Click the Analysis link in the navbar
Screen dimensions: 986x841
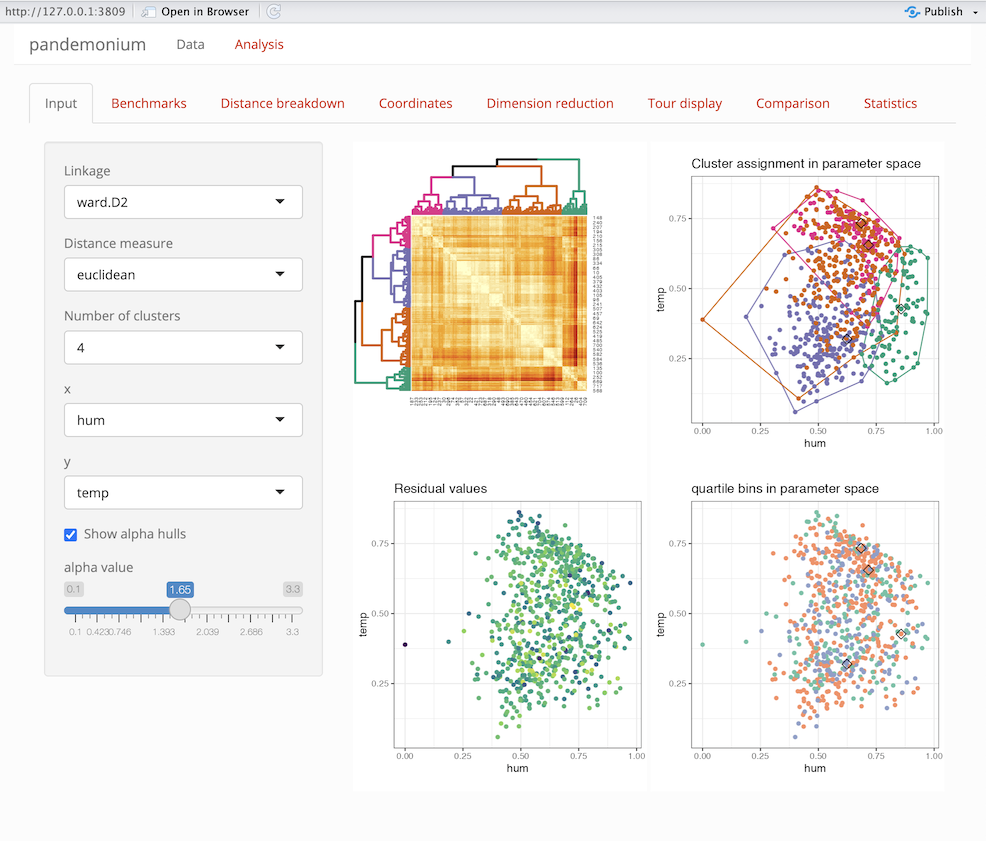(259, 44)
